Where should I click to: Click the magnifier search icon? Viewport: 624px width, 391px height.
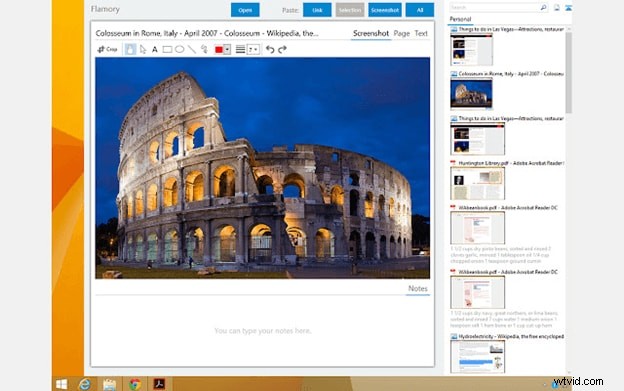[543, 7]
